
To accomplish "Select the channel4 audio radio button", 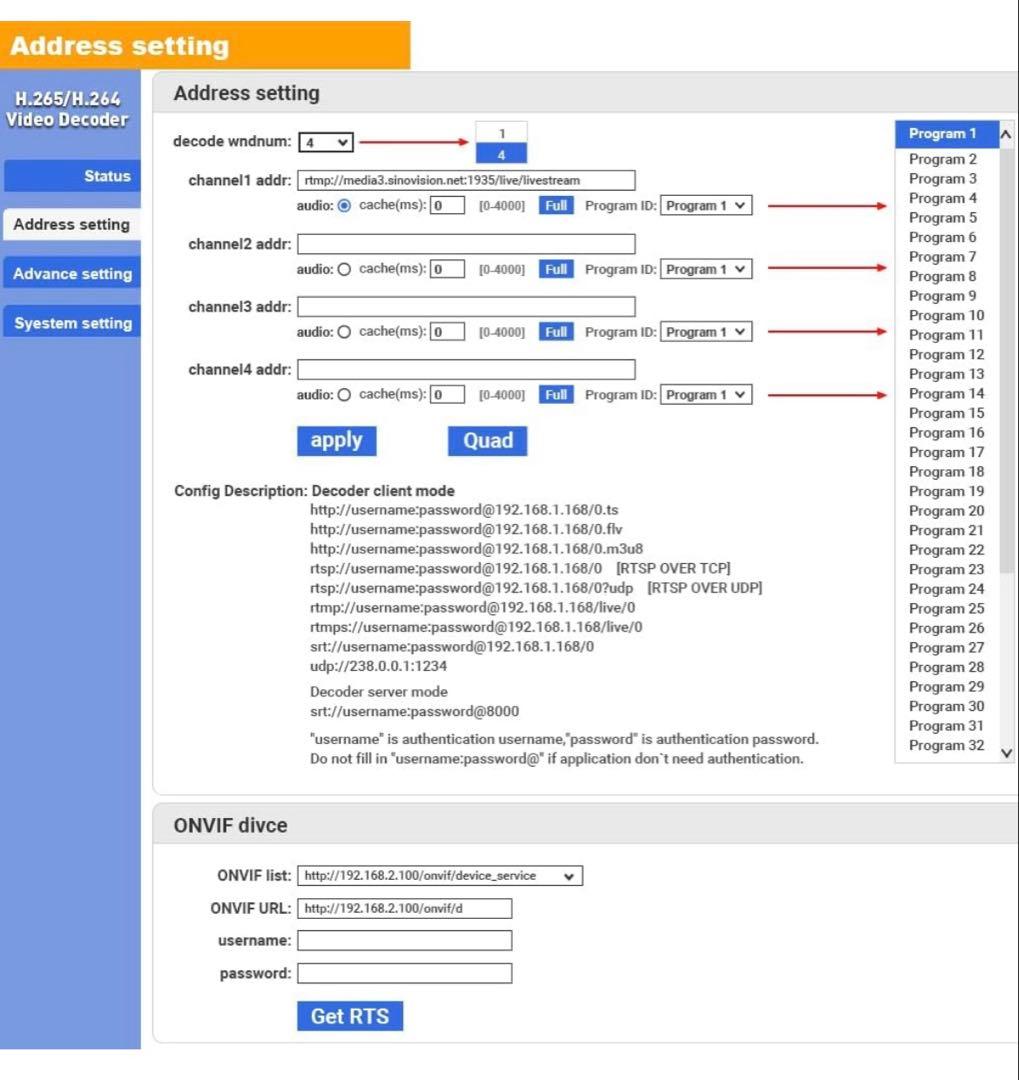I will click(x=345, y=395).
